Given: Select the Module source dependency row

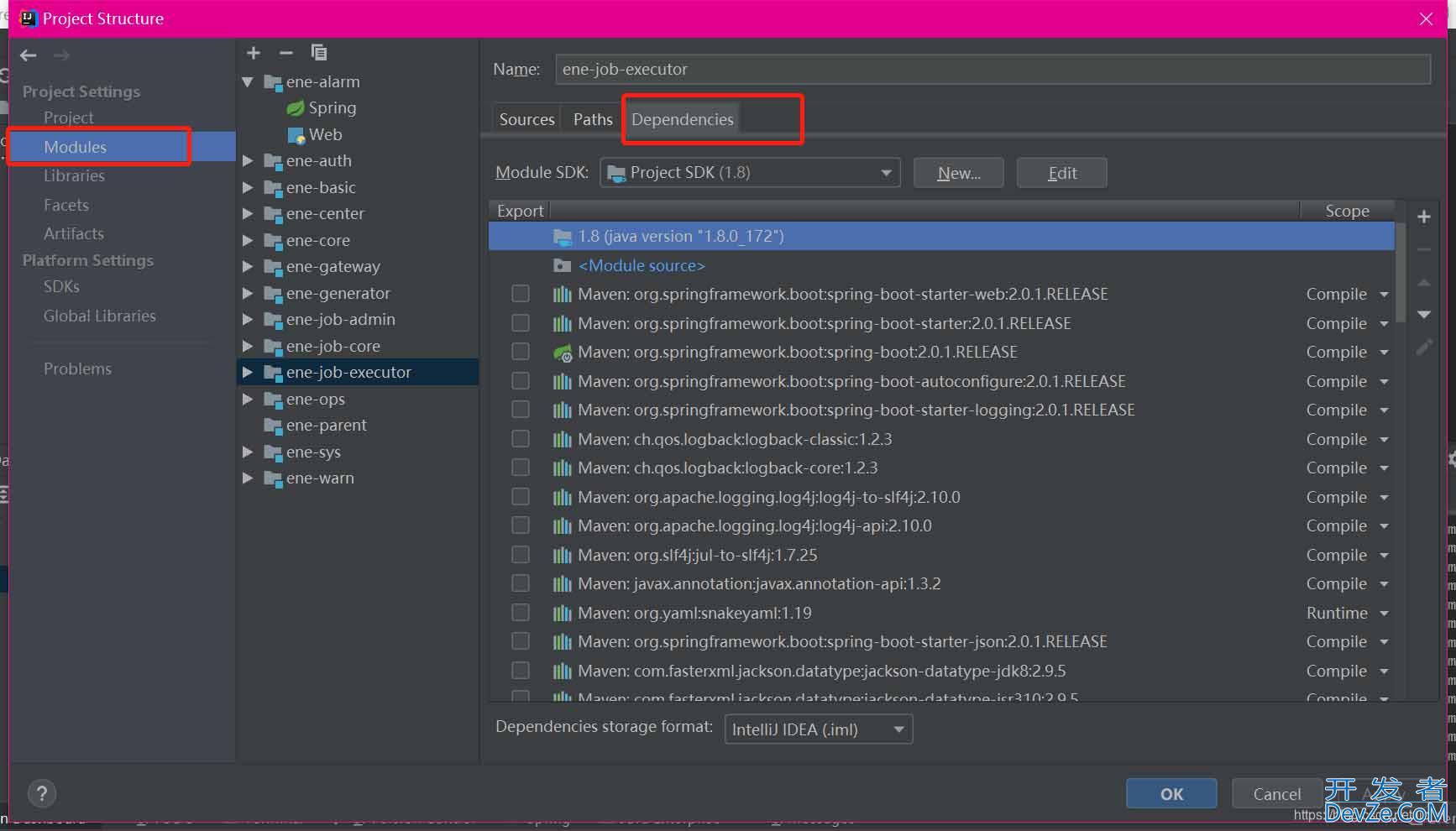Looking at the screenshot, I should [x=941, y=265].
